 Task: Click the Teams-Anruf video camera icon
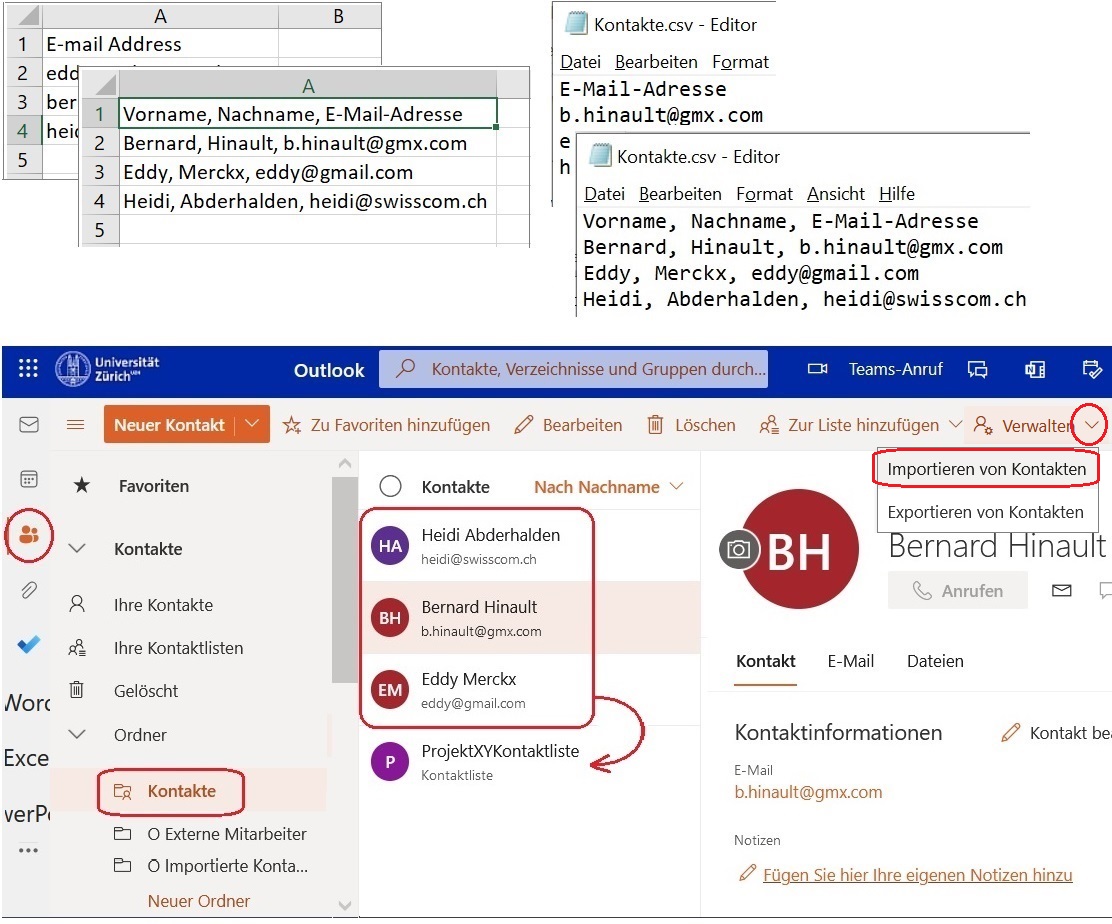pos(817,369)
